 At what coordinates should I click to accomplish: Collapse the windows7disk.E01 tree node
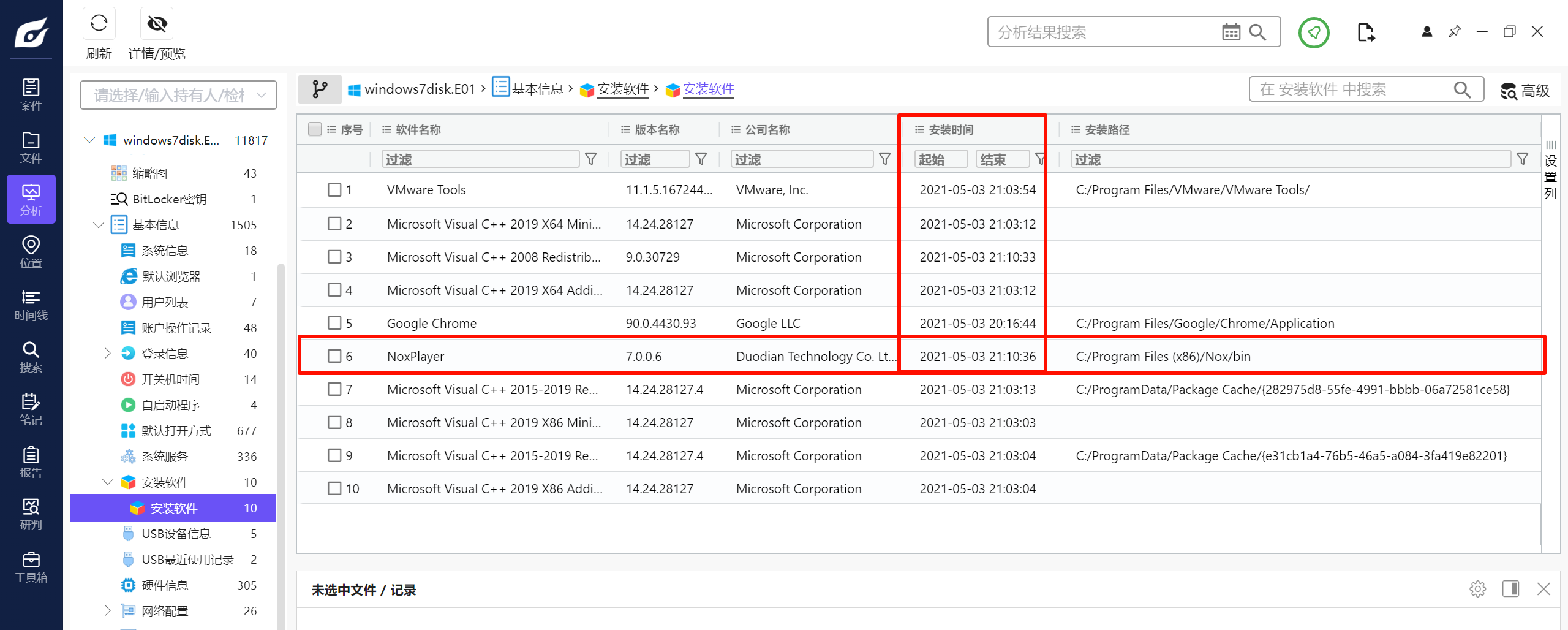tap(89, 140)
